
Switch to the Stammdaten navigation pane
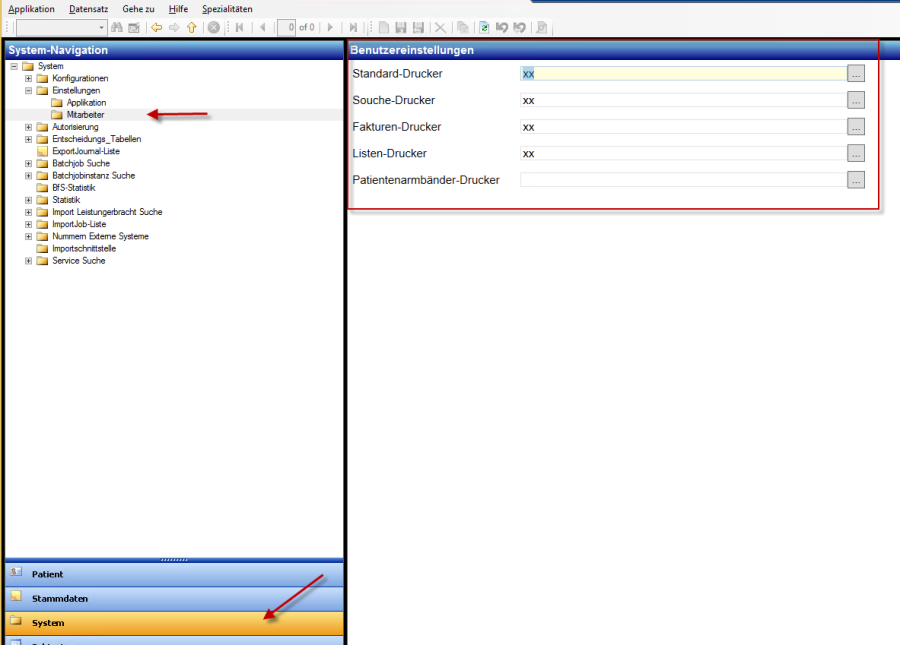point(174,599)
